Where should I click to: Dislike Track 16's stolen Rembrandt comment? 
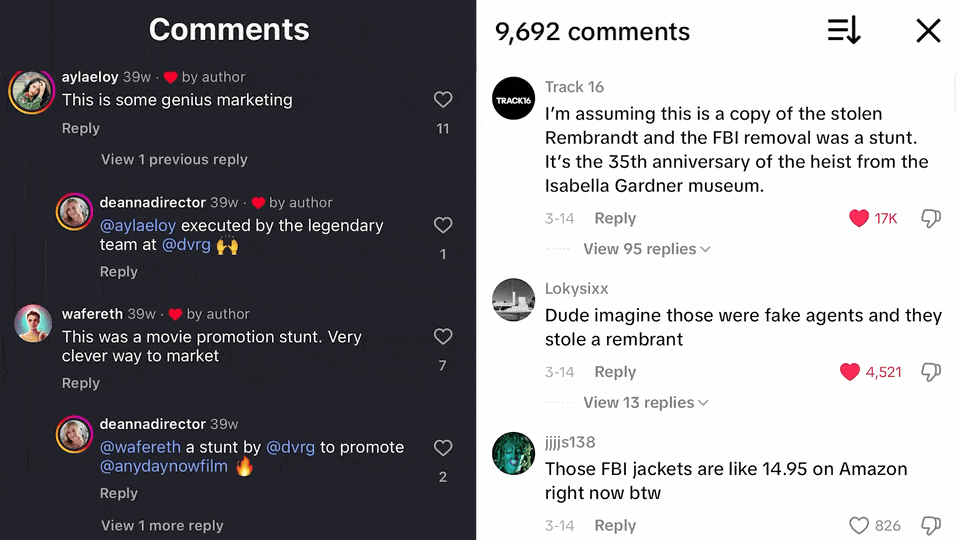(930, 218)
